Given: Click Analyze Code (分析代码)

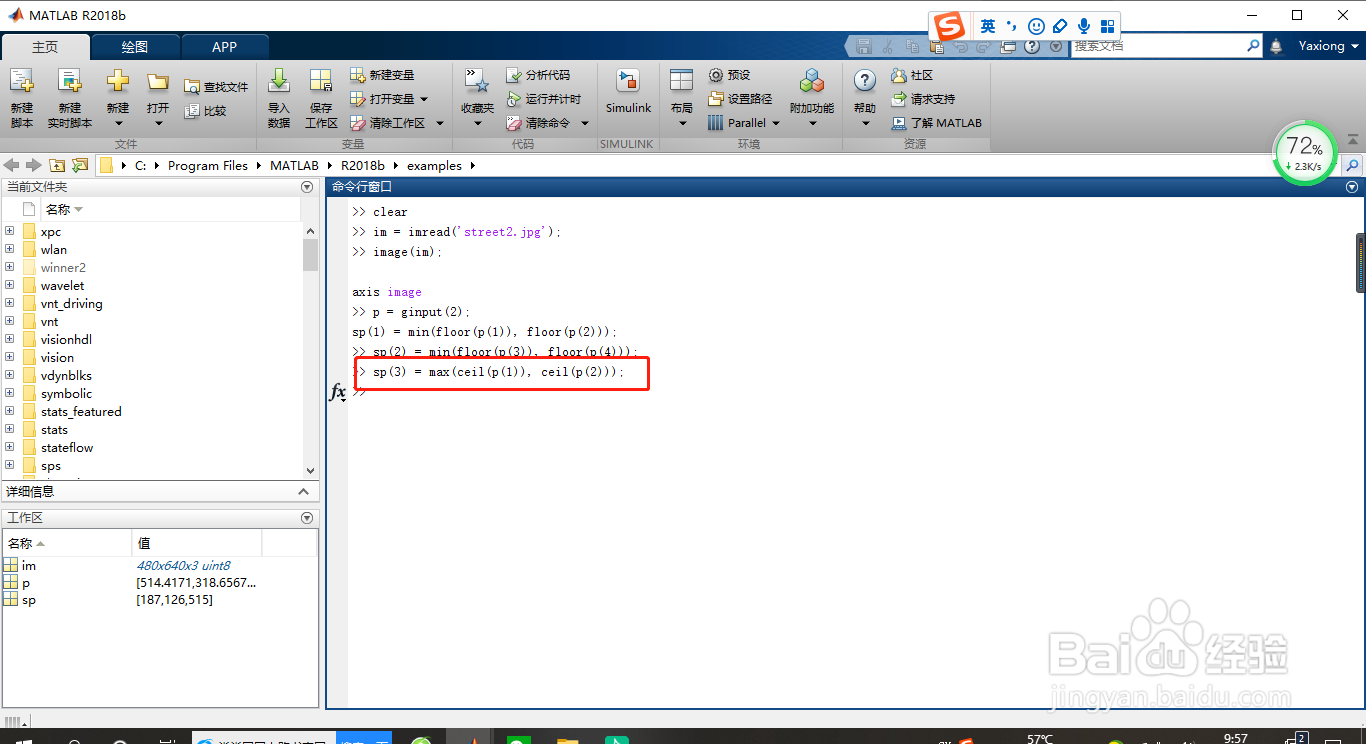Looking at the screenshot, I should (x=538, y=75).
